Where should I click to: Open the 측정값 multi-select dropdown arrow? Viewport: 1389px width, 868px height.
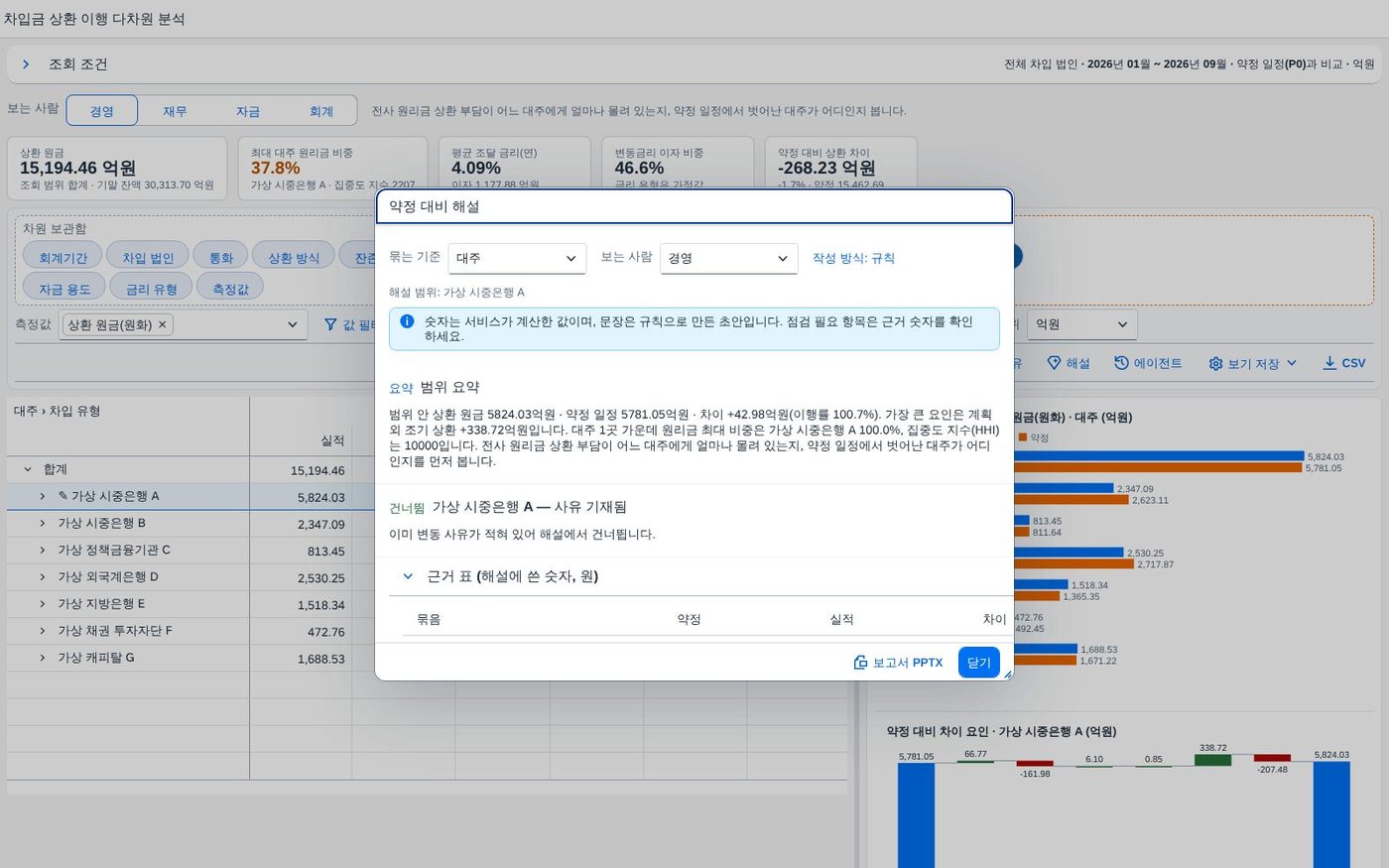point(292,324)
